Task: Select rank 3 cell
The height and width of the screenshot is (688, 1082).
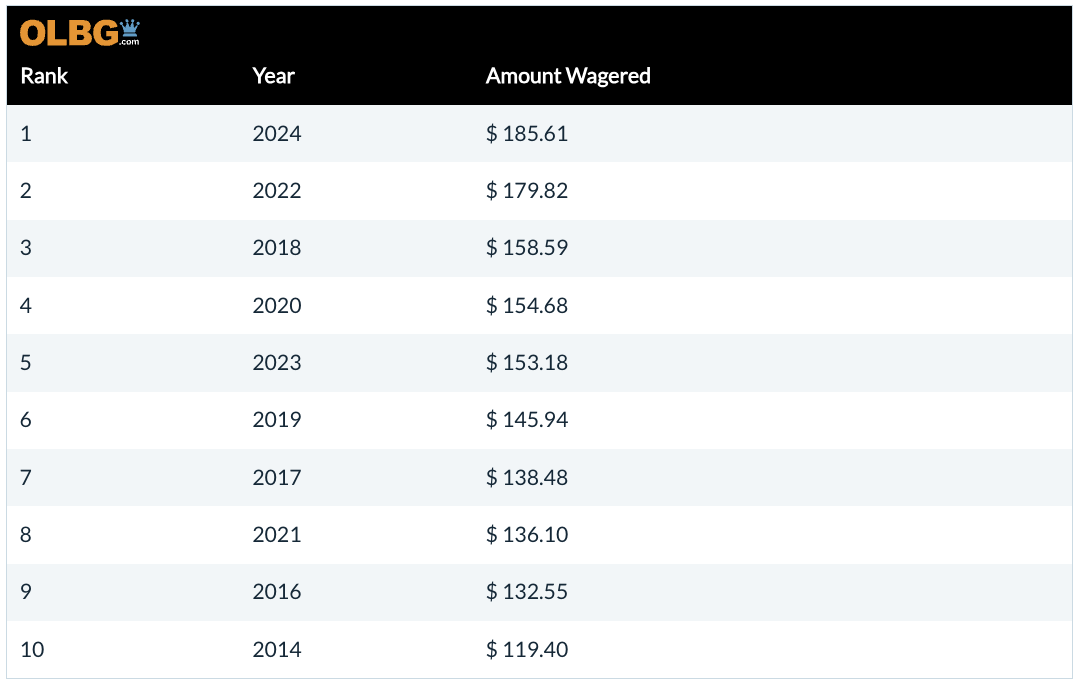Action: coord(26,248)
